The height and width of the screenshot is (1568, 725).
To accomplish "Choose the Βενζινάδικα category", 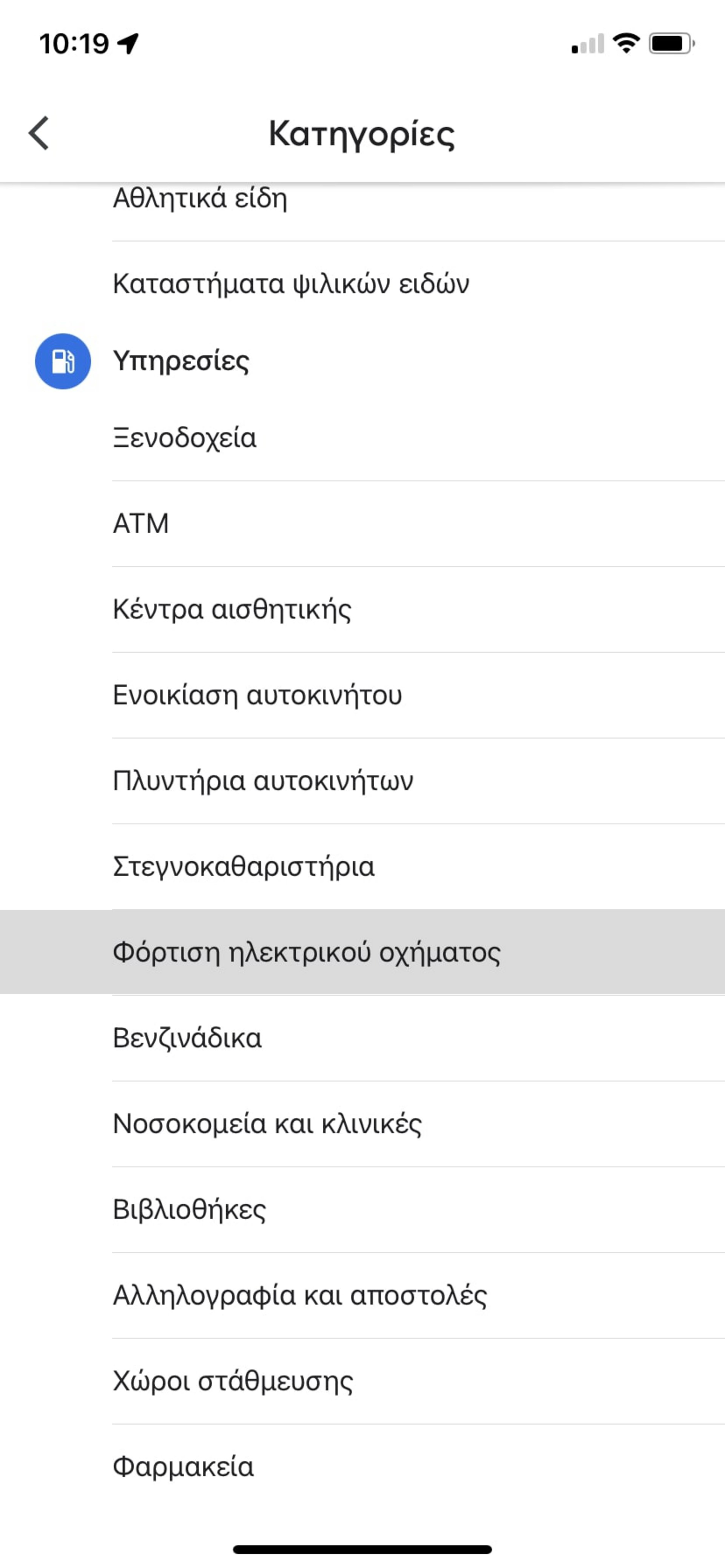I will point(187,1039).
